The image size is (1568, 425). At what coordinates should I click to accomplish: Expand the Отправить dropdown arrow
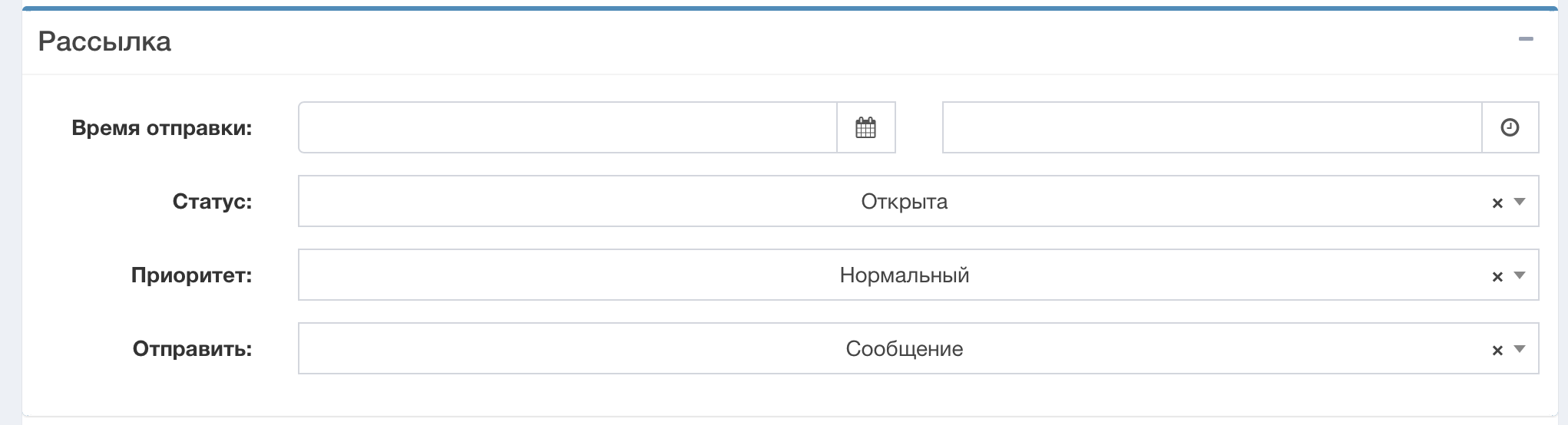coord(1519,349)
